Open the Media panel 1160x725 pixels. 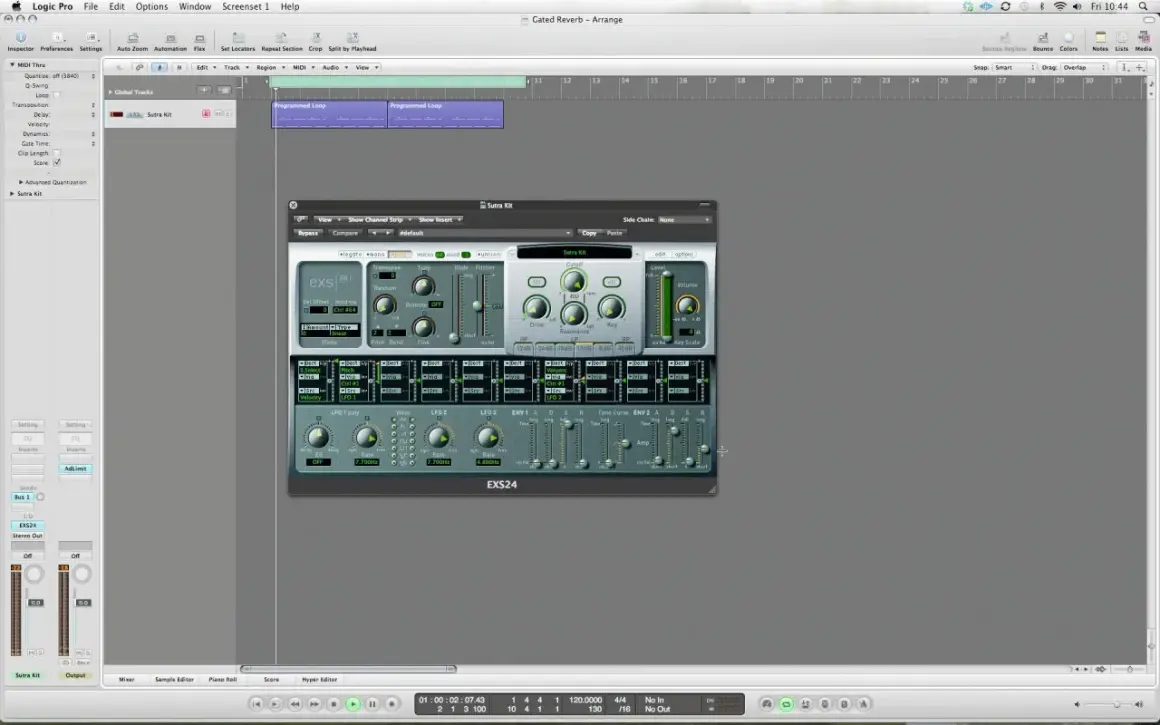(x=1143, y=41)
